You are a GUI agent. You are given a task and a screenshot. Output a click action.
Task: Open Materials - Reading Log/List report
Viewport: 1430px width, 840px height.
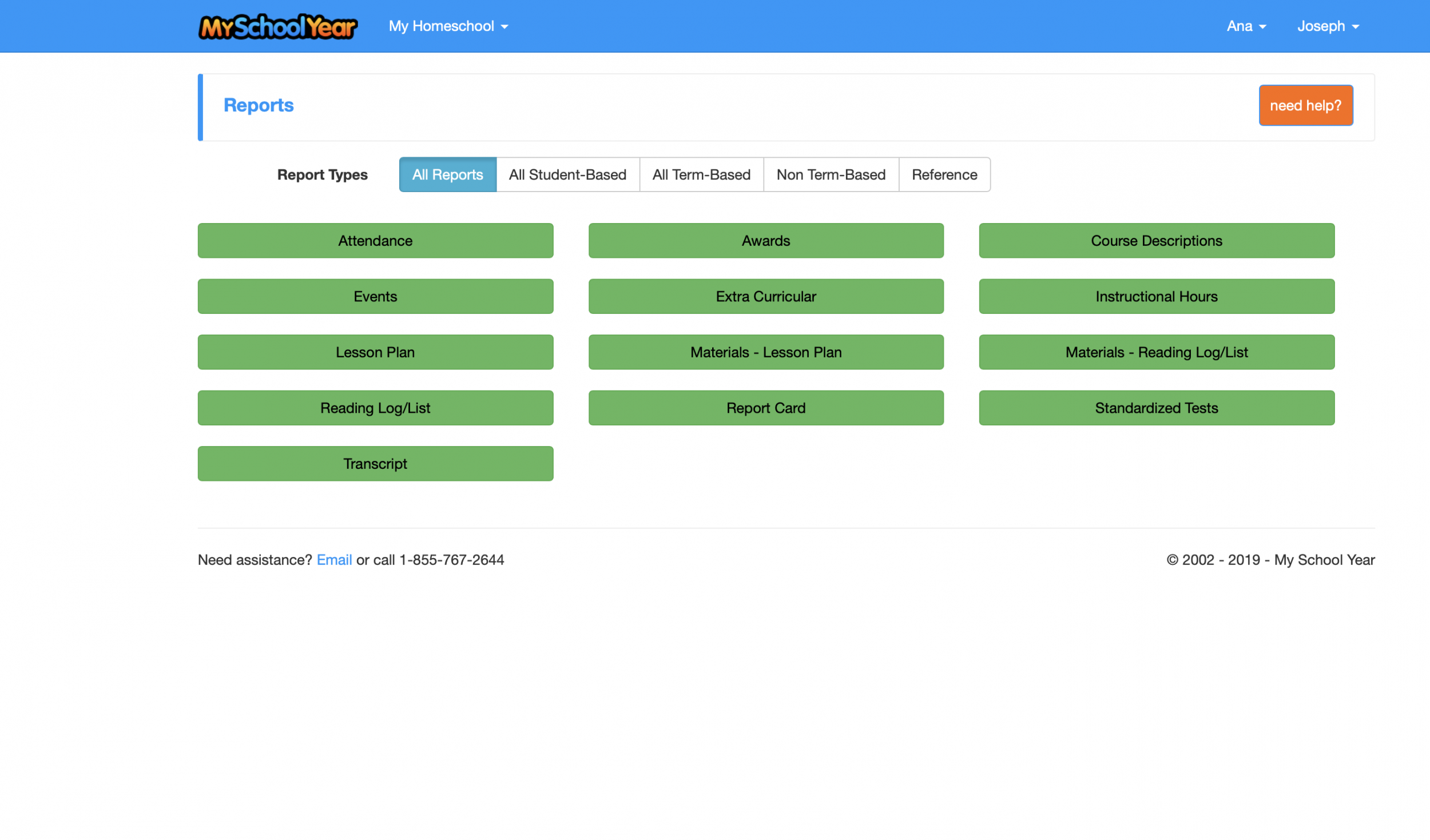pos(1157,352)
